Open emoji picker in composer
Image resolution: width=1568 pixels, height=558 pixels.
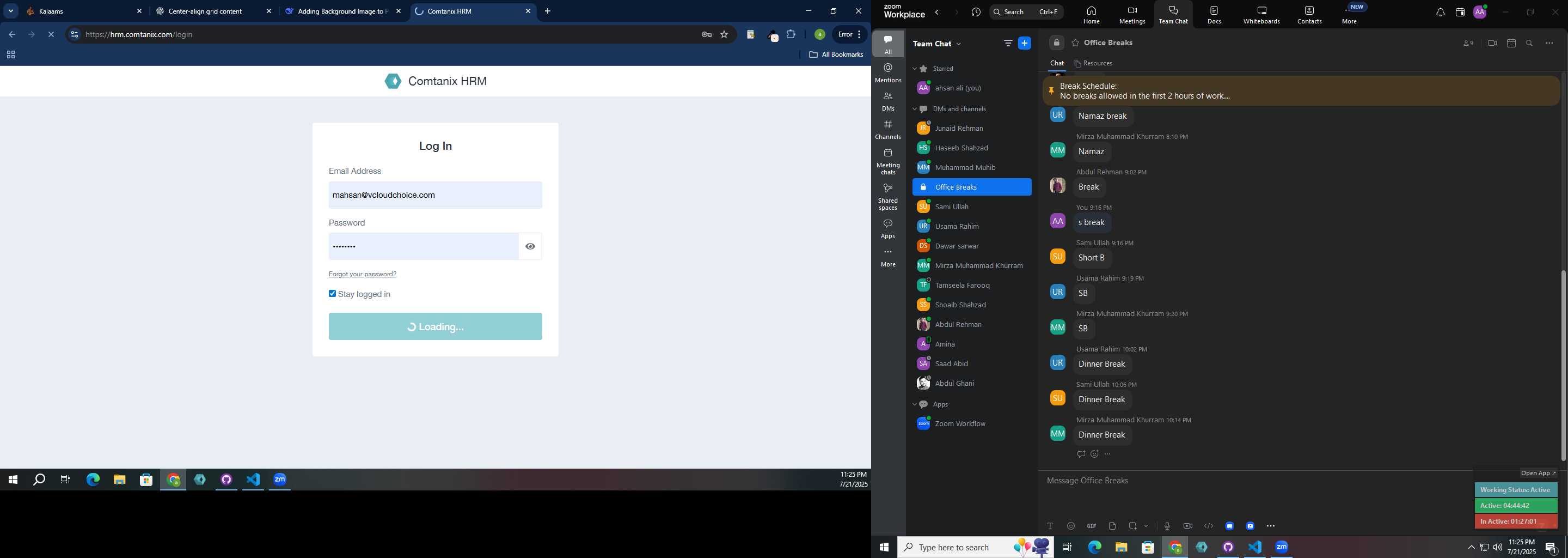1071,526
